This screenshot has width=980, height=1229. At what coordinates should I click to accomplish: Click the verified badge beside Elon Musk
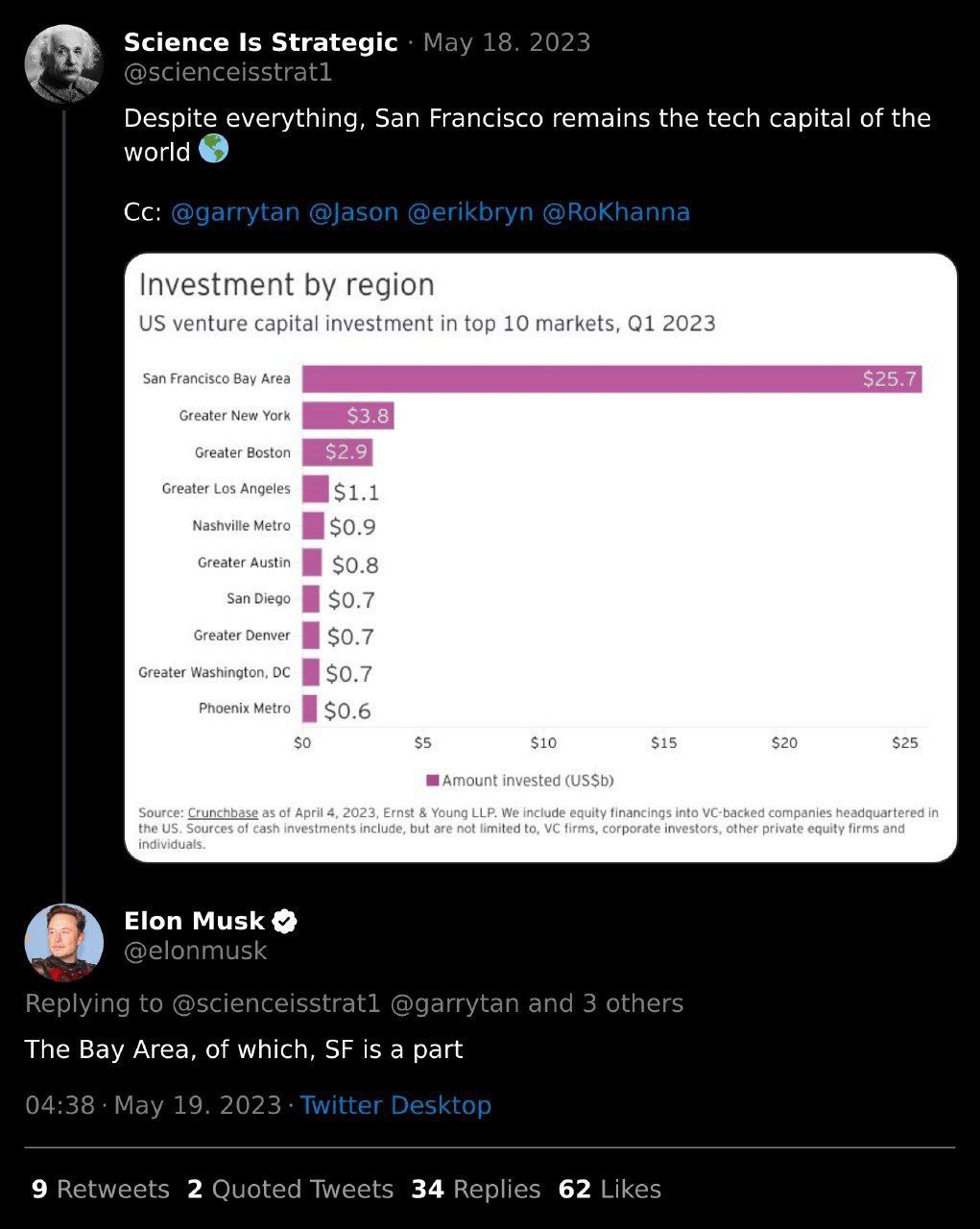tap(285, 921)
